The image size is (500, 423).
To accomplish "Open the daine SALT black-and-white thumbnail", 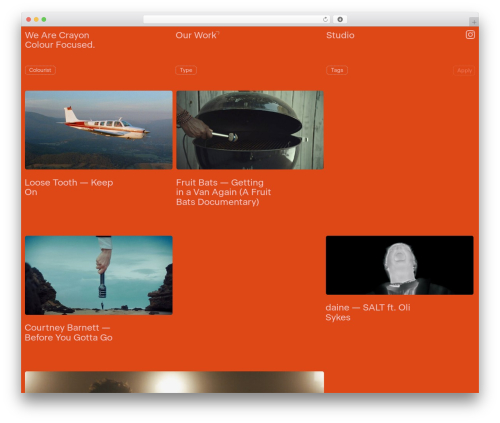I will [400, 265].
